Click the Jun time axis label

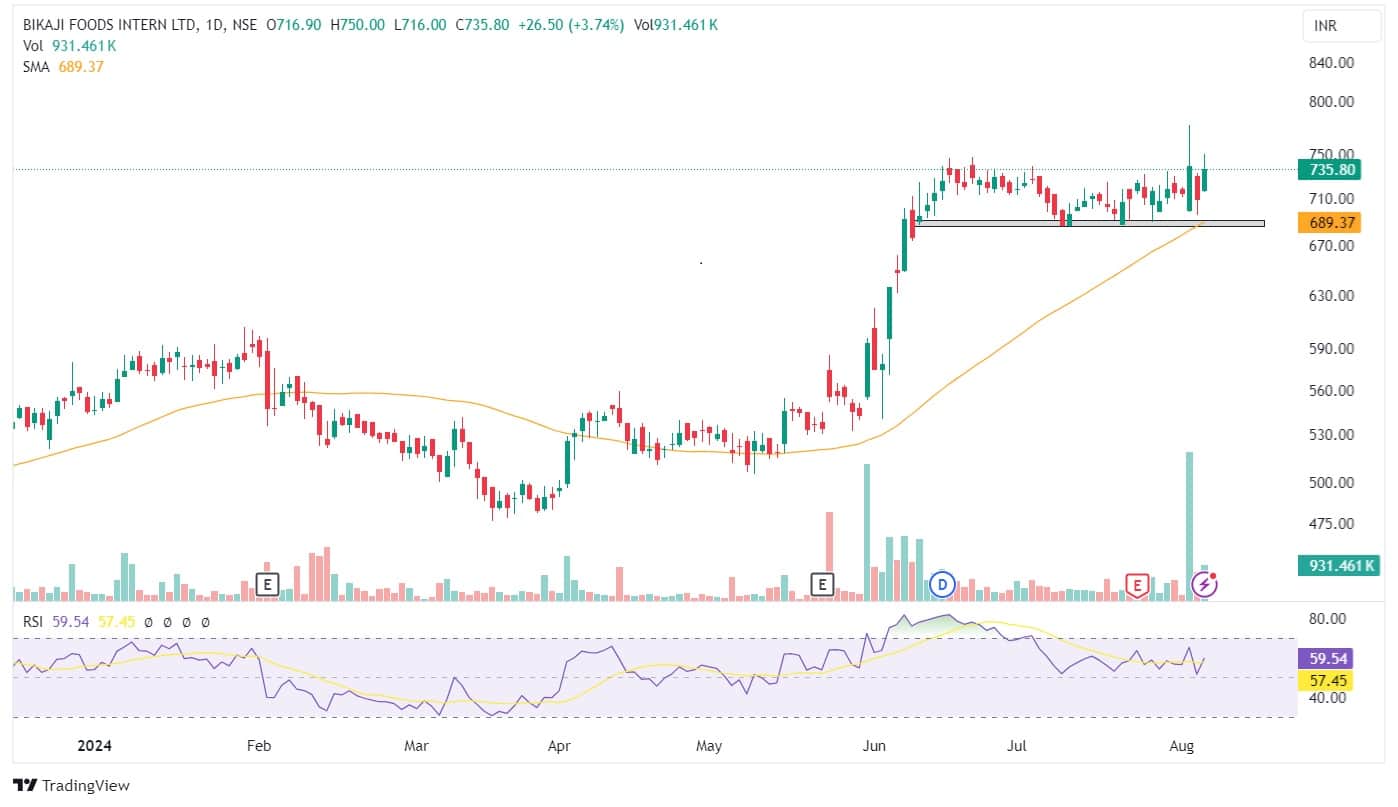(875, 745)
